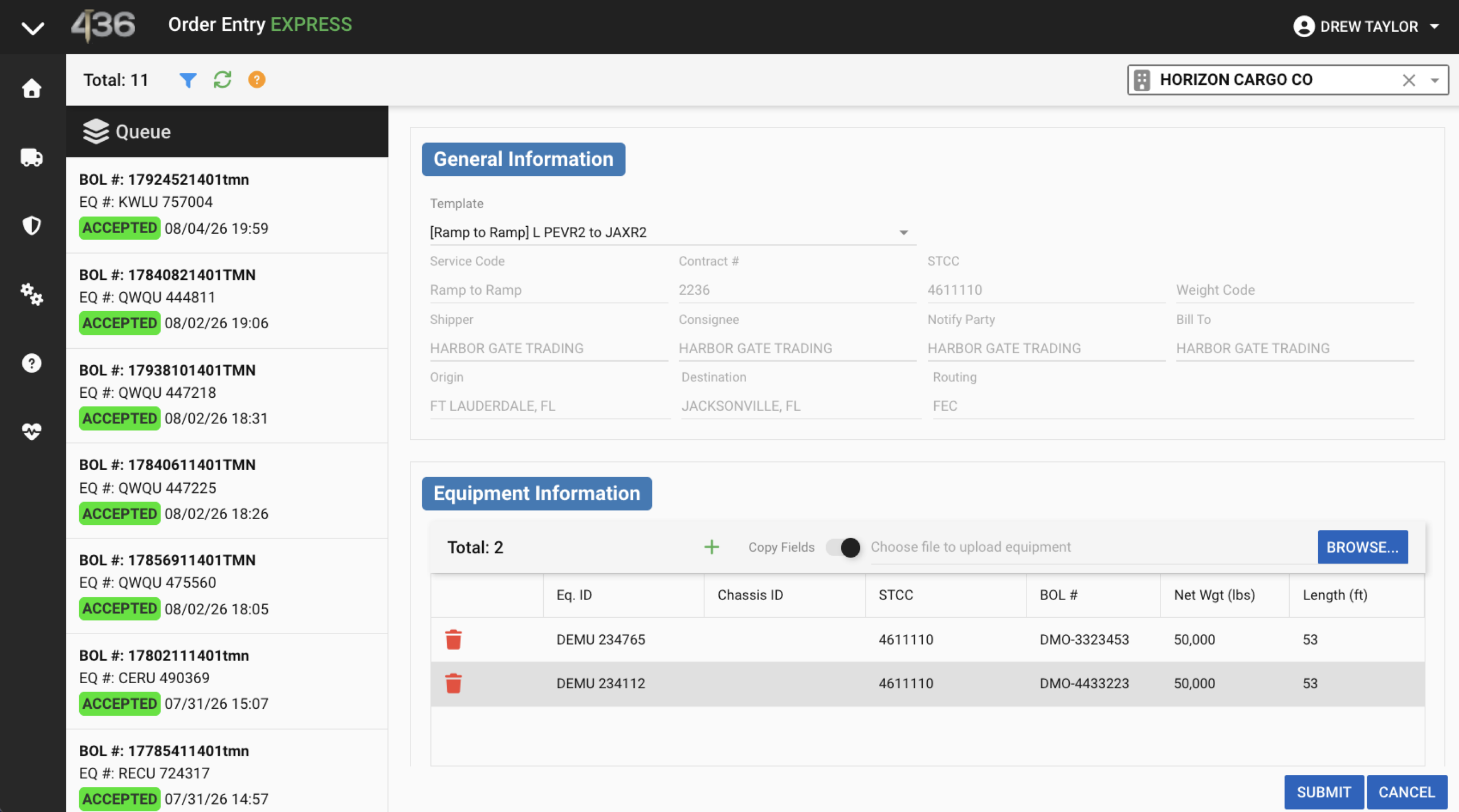Screen dimensions: 1459x812
Task: Click the equipment file upload field
Action: (1093, 547)
